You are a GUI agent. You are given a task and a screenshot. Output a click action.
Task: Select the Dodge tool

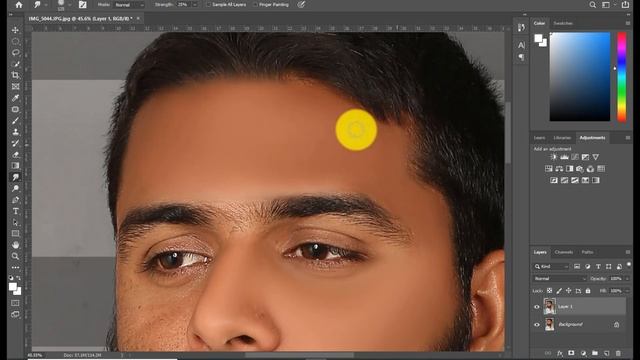coord(16,189)
